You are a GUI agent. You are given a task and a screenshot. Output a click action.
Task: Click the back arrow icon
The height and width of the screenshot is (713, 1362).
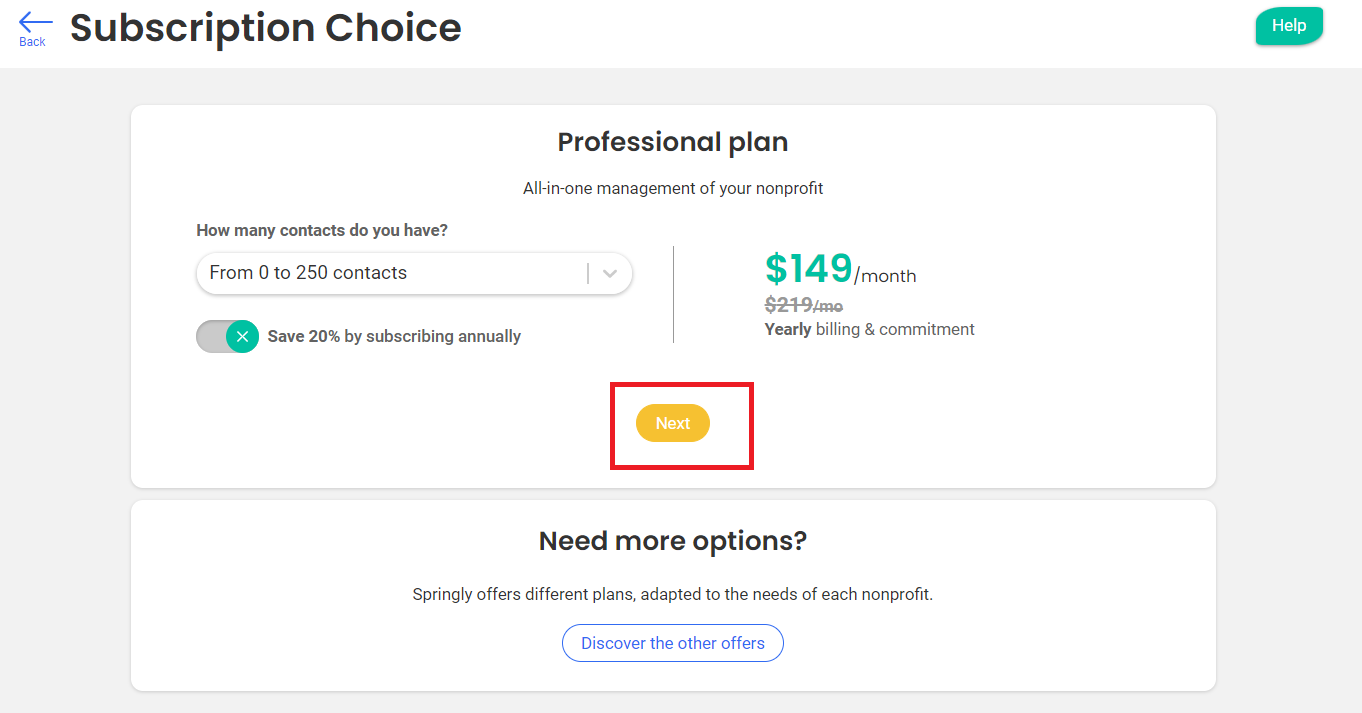click(35, 21)
